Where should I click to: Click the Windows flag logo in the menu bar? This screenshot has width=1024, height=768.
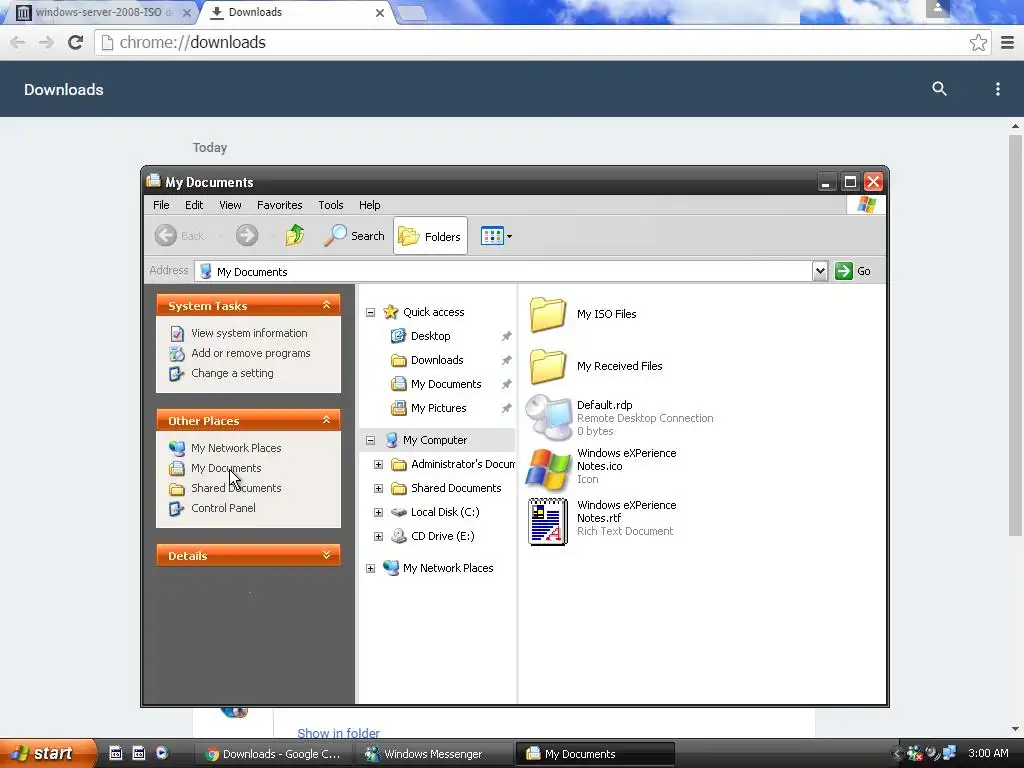[x=867, y=205]
